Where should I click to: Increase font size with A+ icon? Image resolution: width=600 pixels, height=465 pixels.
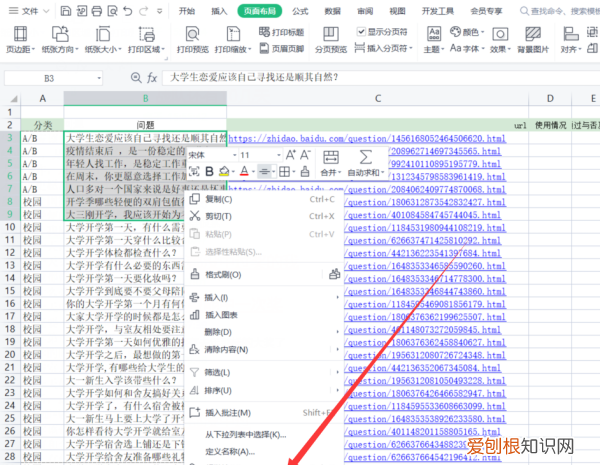(290, 155)
